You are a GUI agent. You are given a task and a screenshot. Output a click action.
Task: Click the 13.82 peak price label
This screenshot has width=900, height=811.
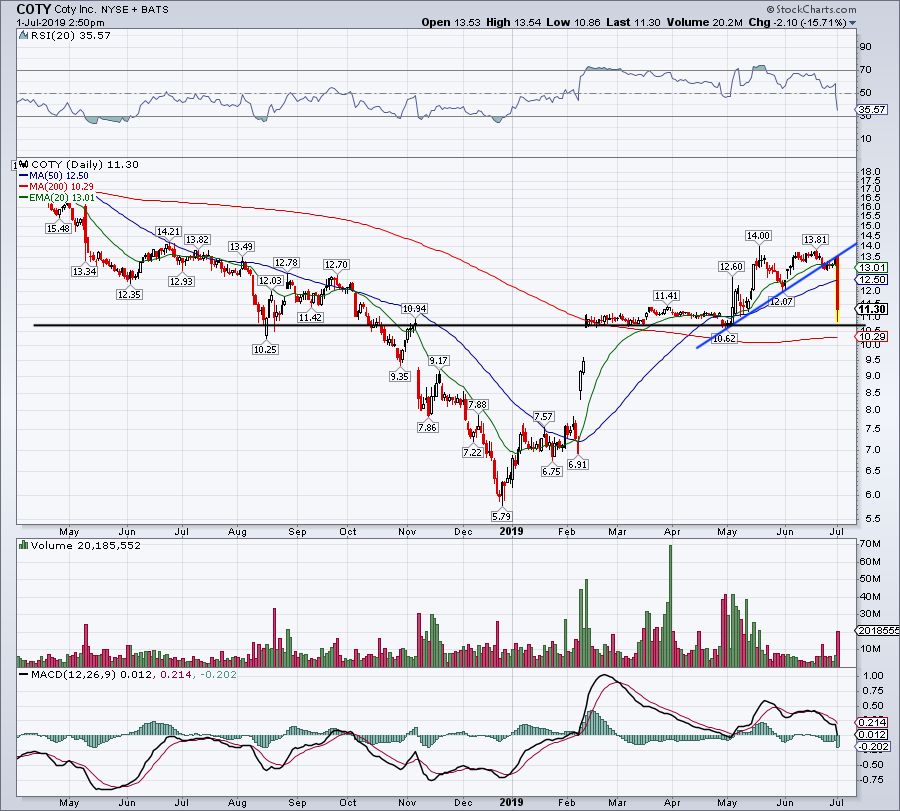tap(197, 239)
